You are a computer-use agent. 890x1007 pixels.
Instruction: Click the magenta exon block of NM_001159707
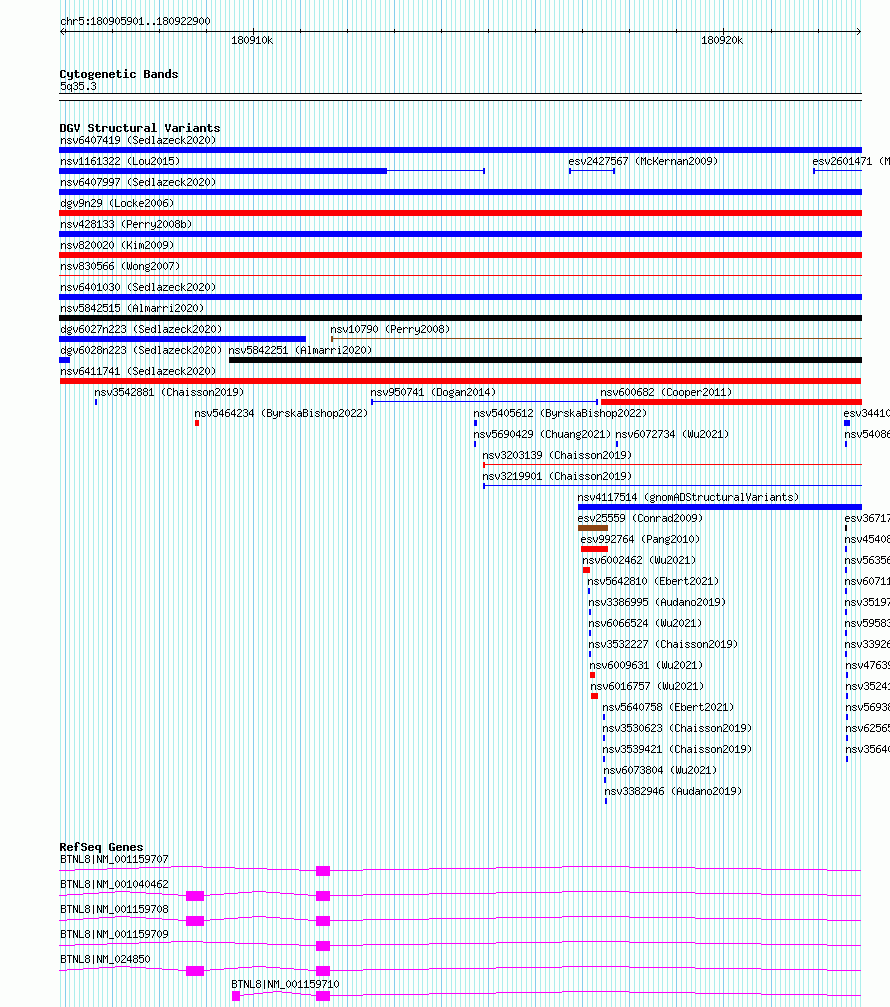tap(323, 871)
